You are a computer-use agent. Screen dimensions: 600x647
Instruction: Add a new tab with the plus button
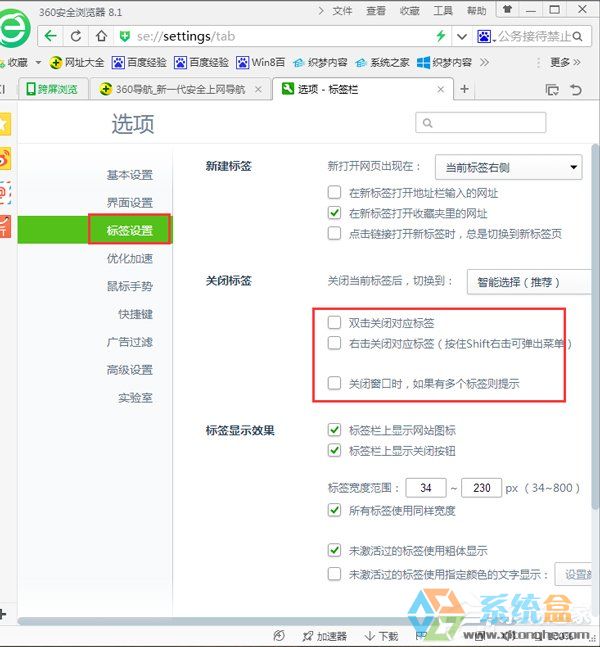coord(465,89)
